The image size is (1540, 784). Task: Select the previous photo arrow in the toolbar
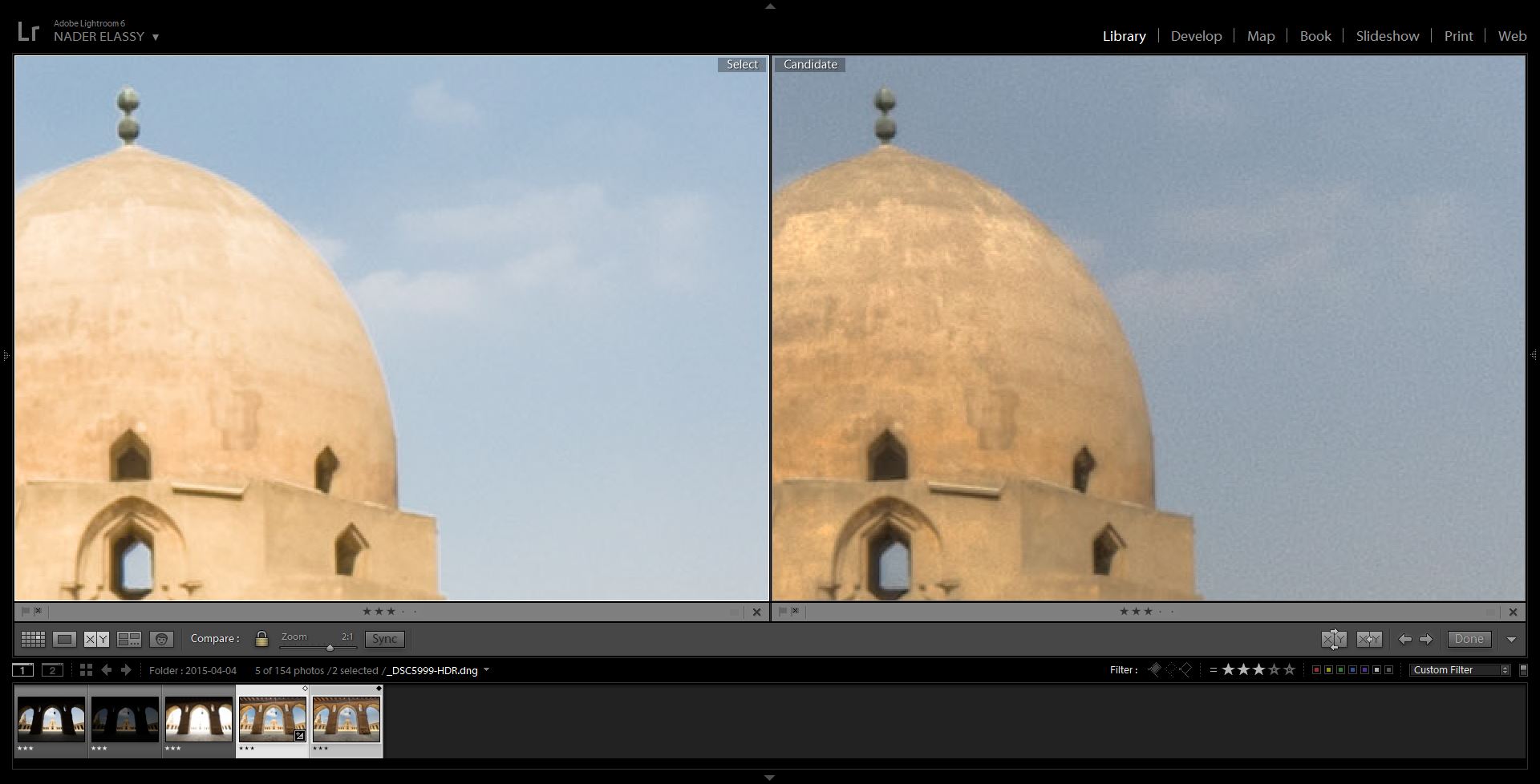click(x=1404, y=639)
